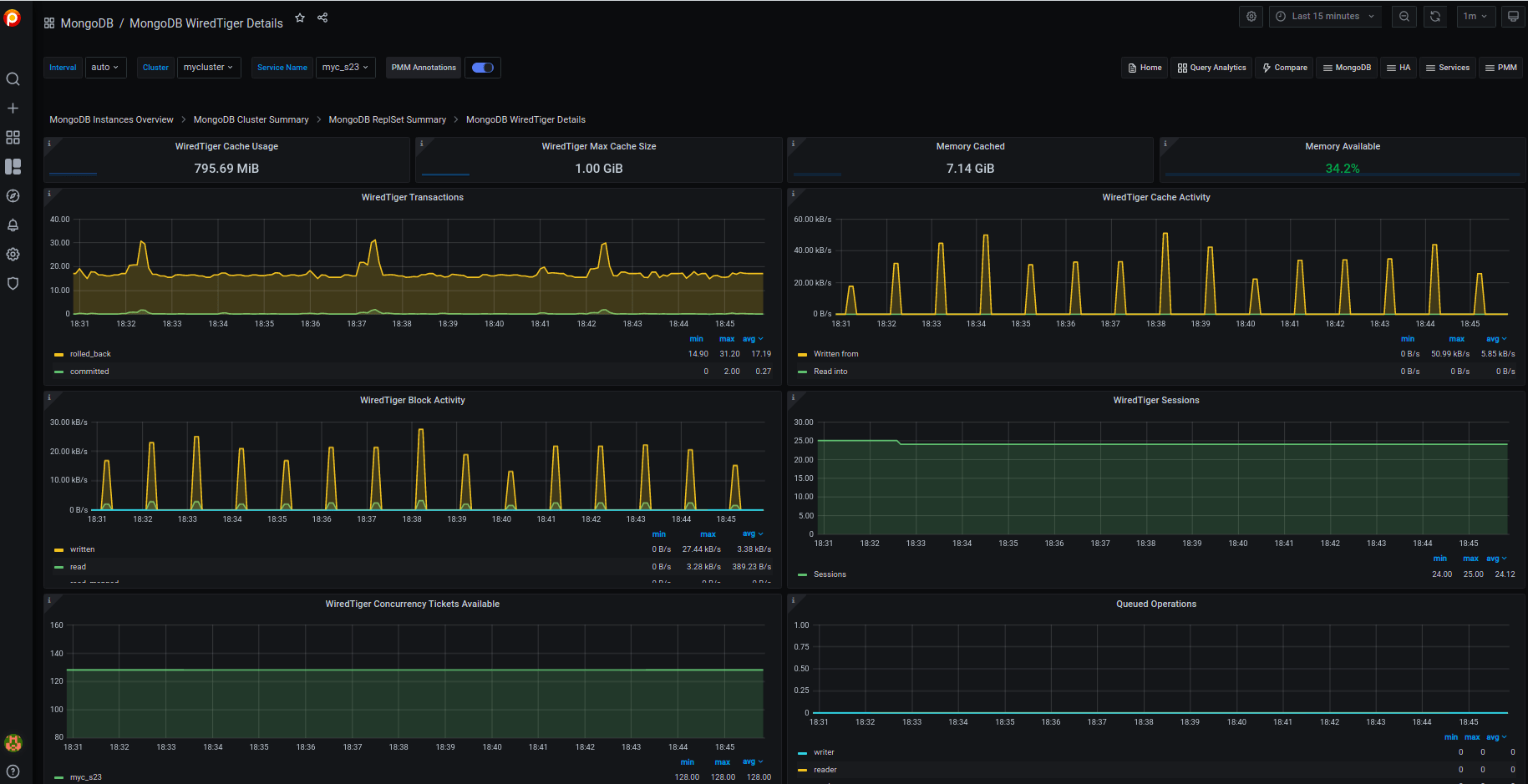
Task: Click the Share dashboard icon
Action: tap(322, 17)
